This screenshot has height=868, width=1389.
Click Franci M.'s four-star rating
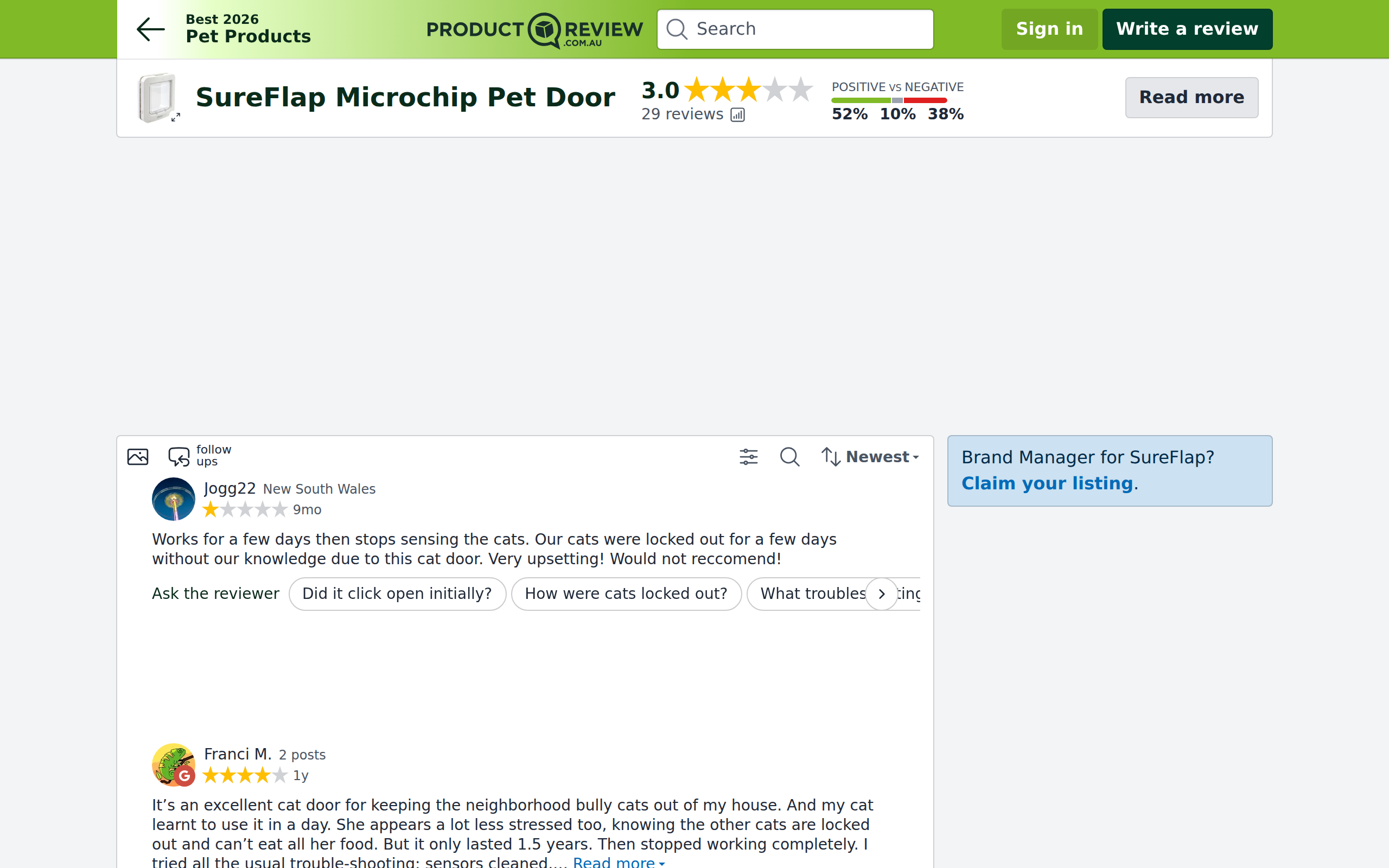[x=245, y=776]
